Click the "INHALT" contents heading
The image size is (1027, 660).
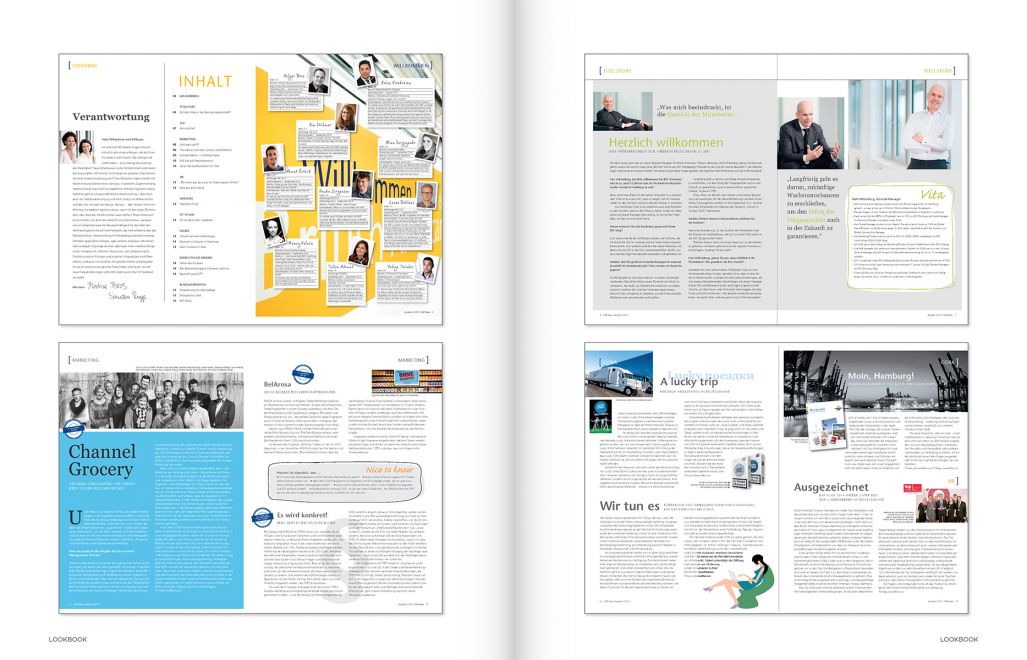click(205, 81)
